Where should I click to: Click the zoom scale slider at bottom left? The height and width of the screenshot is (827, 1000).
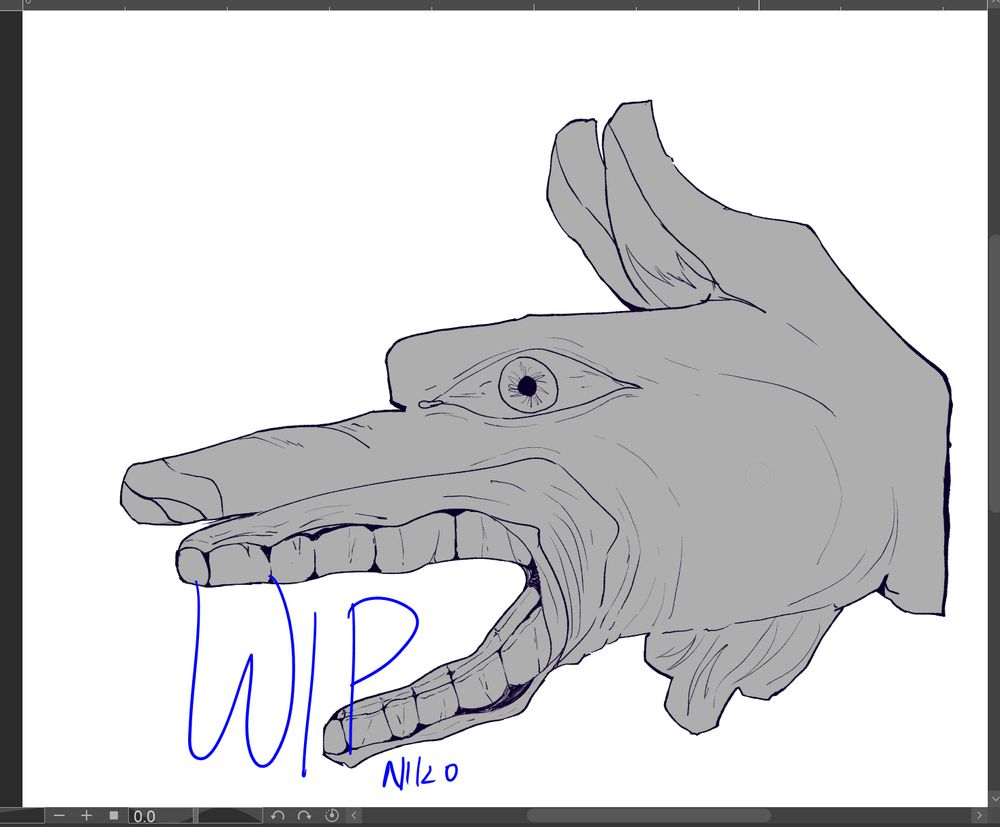click(x=22, y=816)
